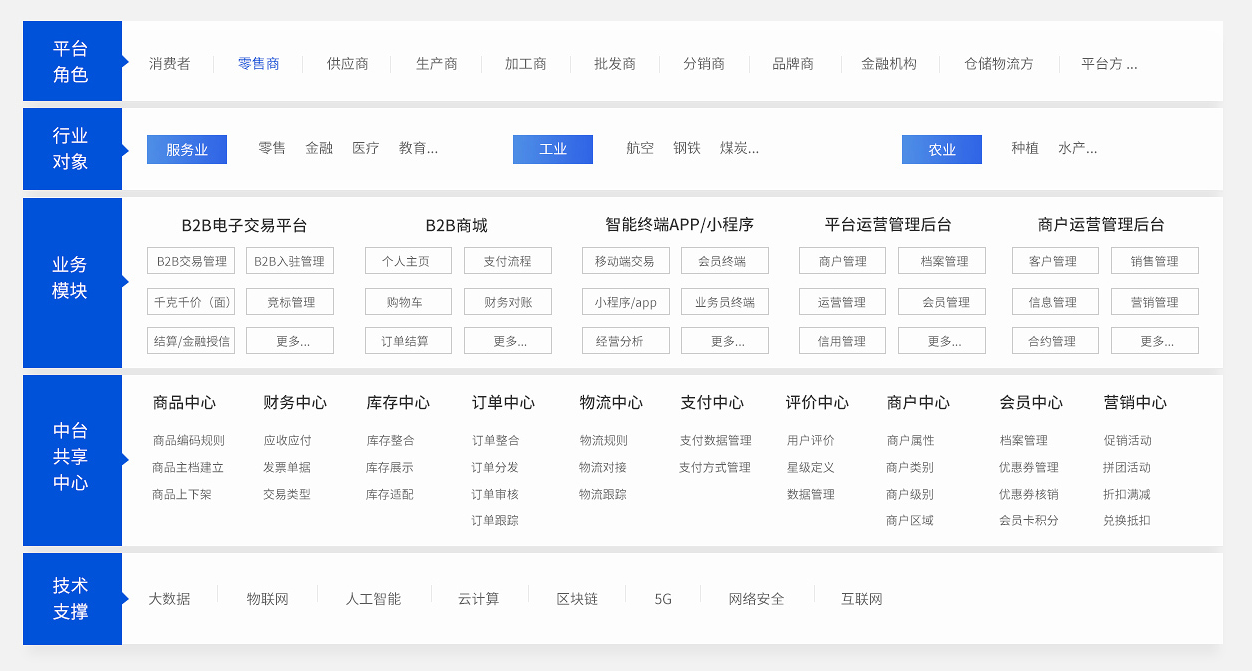The image size is (1252, 671).
Task: Select 金融 under service industry
Action: (319, 148)
